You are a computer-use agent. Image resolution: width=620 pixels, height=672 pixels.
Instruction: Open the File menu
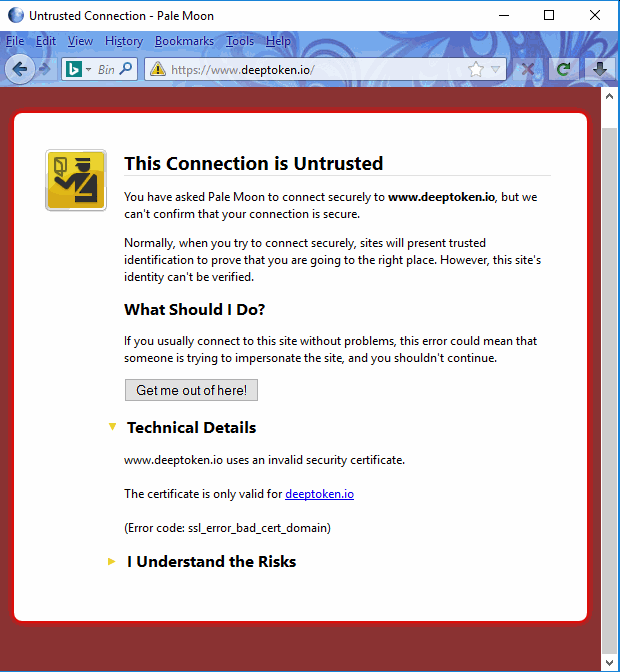click(x=15, y=41)
